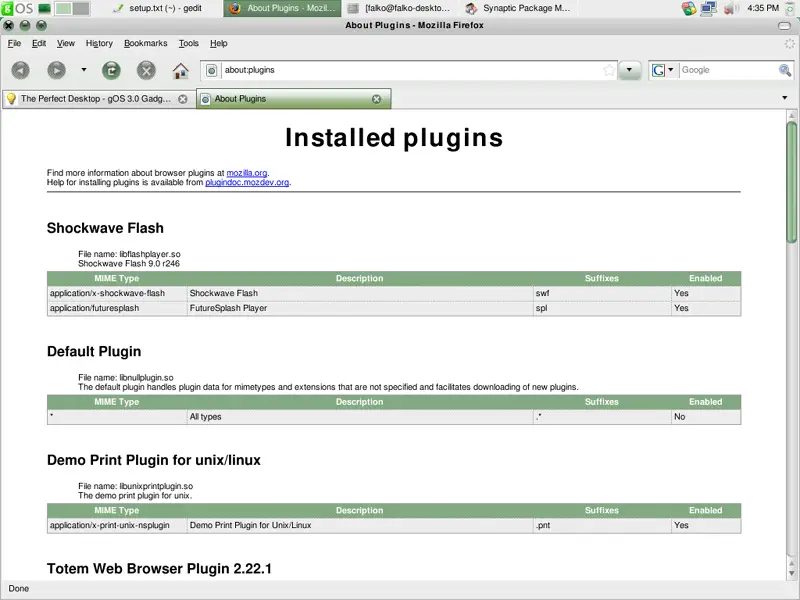The image size is (800, 600).
Task: Click the scrollbar down arrow
Action: click(x=791, y=573)
